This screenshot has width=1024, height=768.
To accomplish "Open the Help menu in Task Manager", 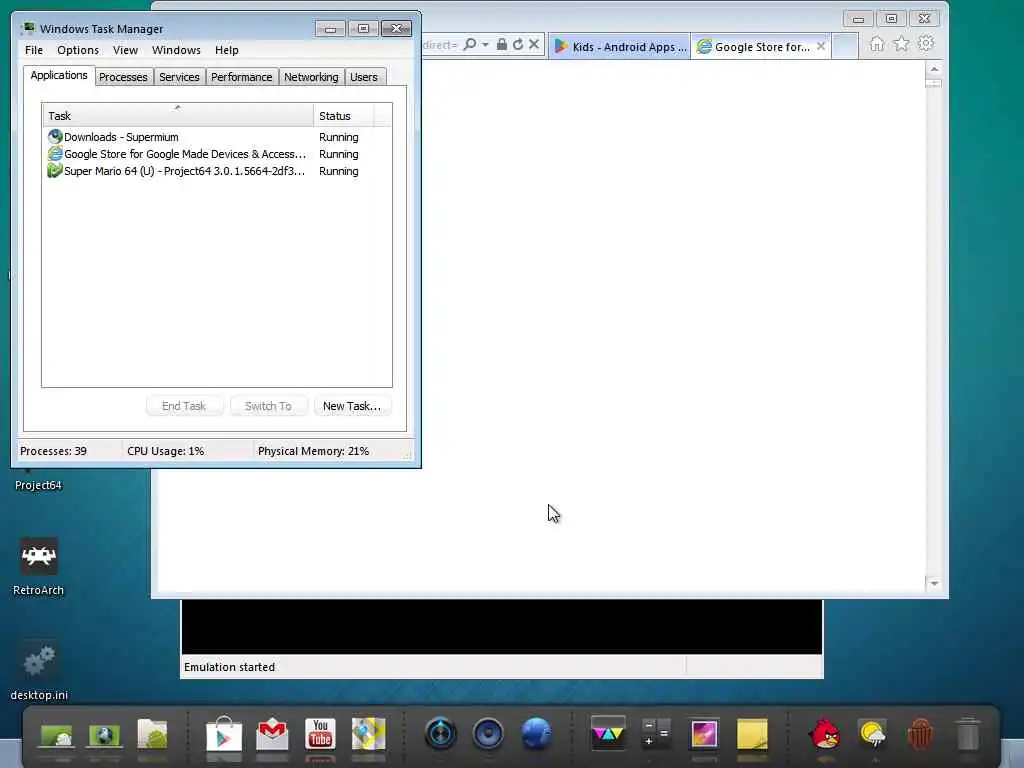I will [x=227, y=50].
